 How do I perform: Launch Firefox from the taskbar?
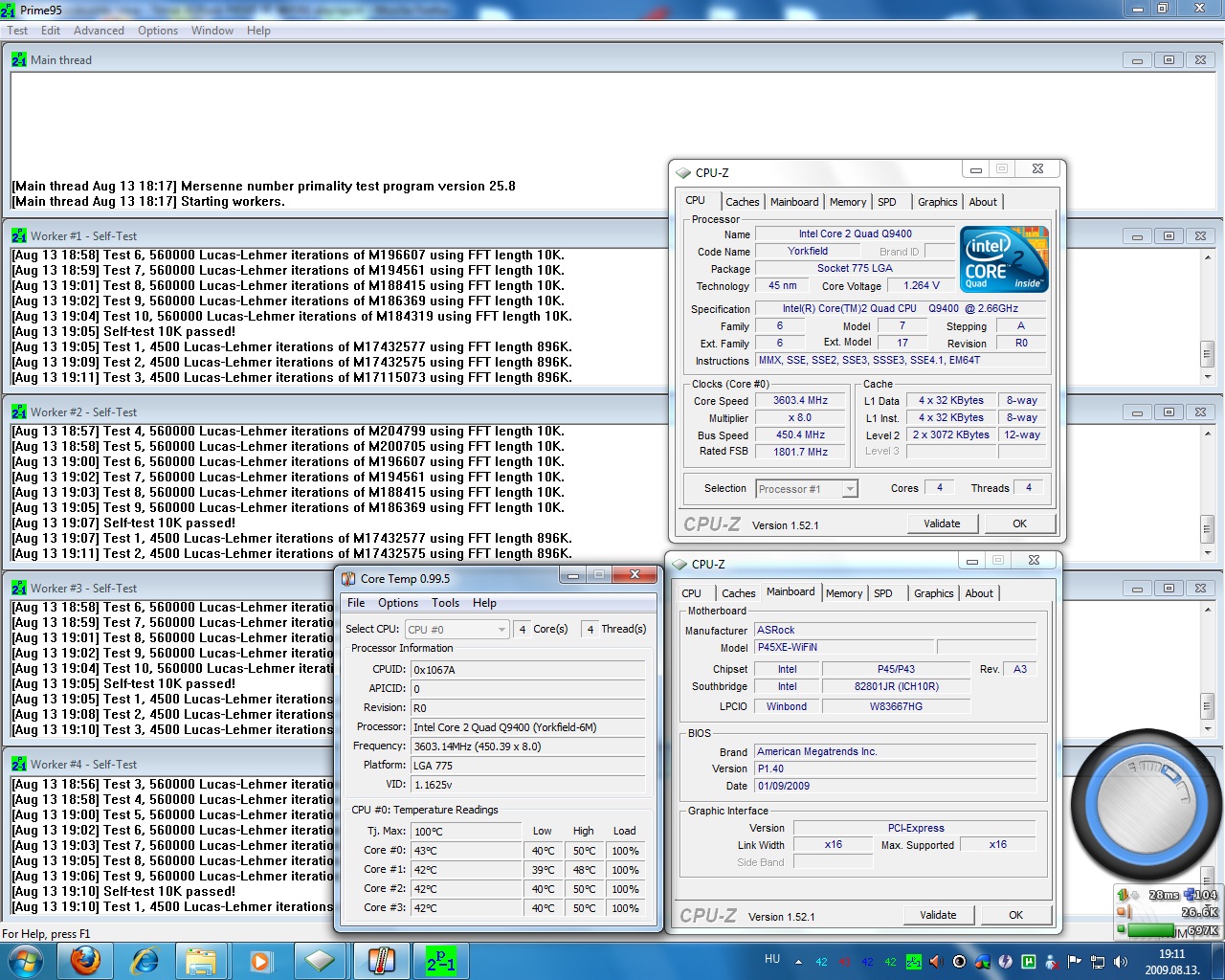click(x=85, y=961)
